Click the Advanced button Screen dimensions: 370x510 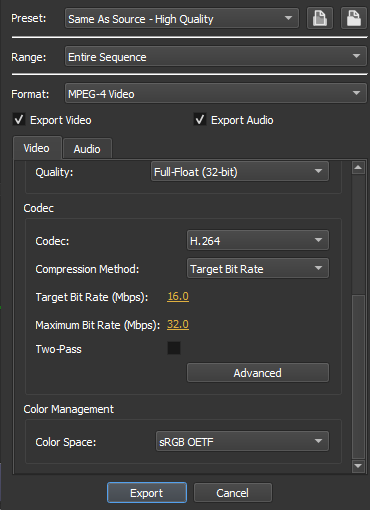coord(258,373)
